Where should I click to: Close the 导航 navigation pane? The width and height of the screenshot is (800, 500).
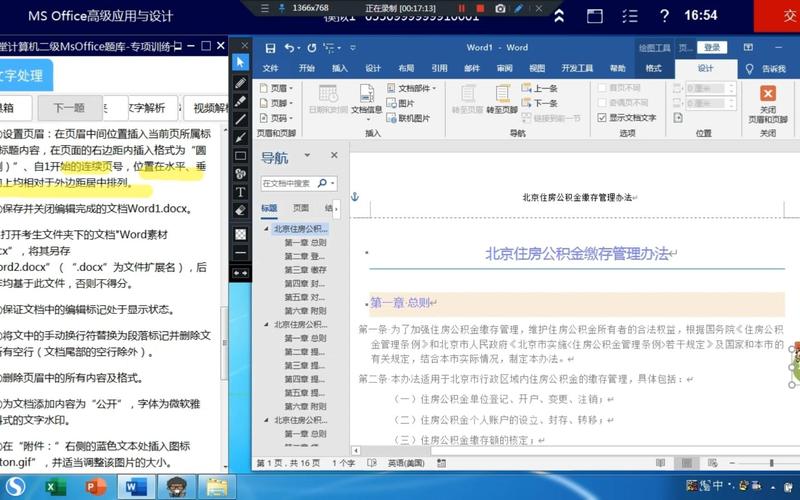(334, 155)
